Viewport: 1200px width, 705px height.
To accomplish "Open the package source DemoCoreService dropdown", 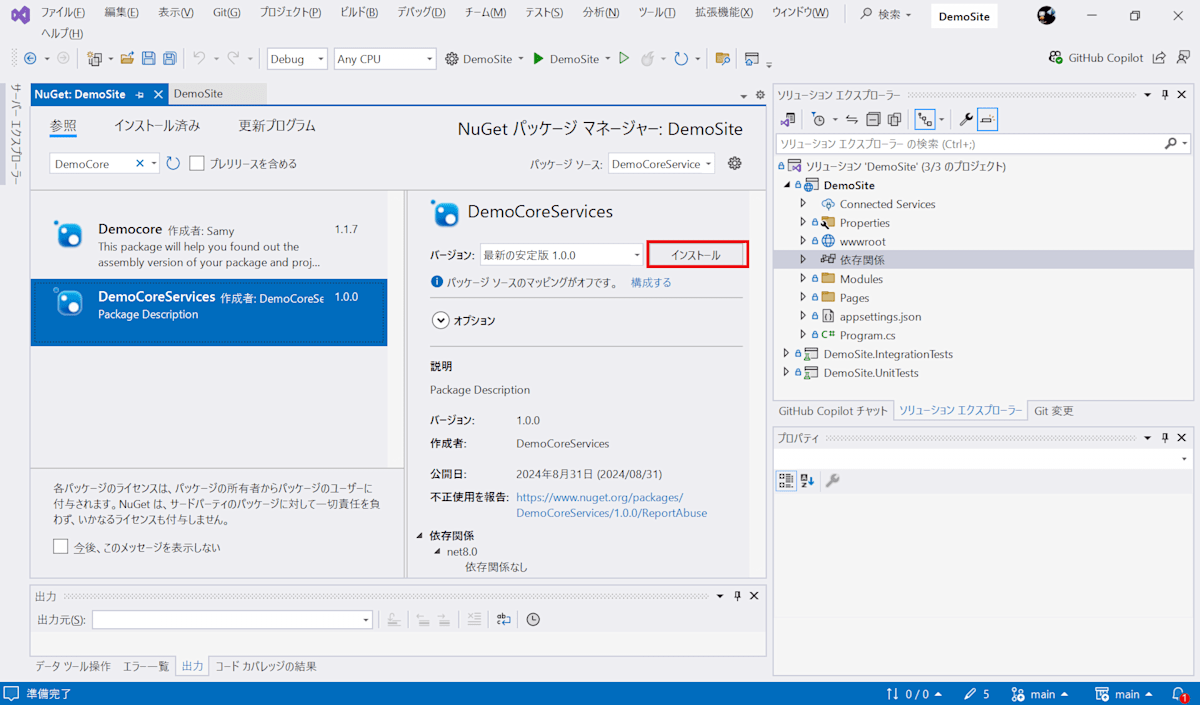I will point(661,164).
